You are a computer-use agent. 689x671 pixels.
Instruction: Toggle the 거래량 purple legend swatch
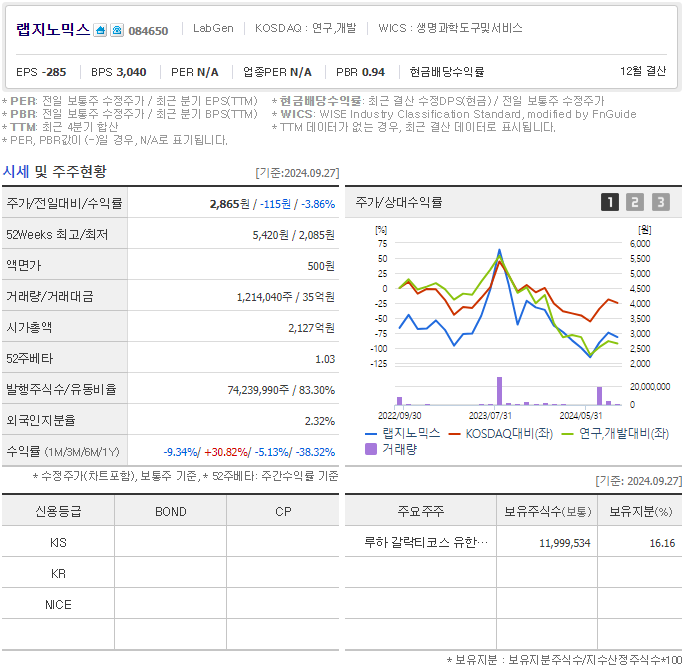pos(371,449)
